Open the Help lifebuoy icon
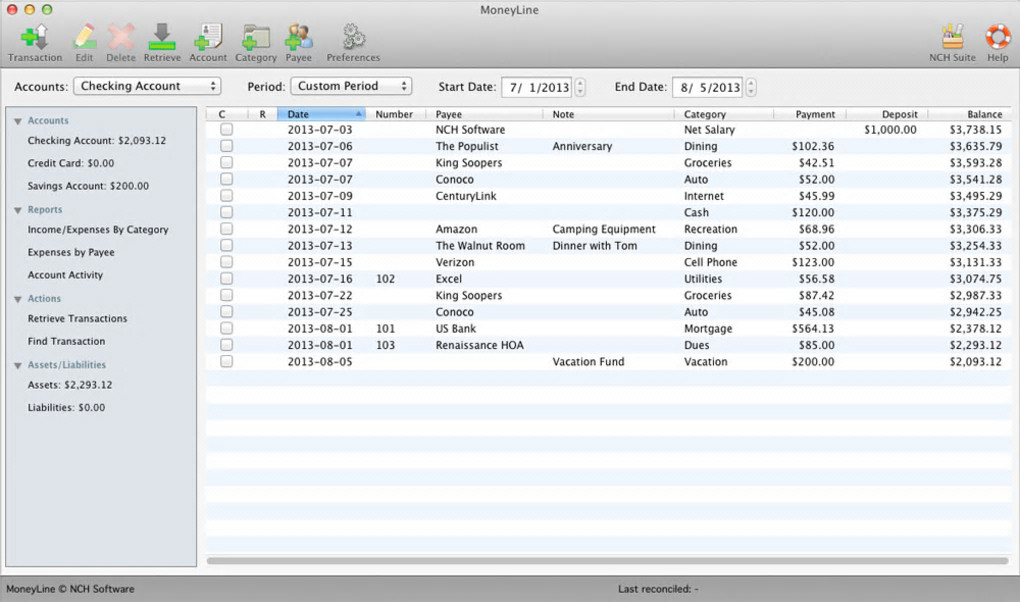Screen dimensions: 1020x602 [x=997, y=38]
